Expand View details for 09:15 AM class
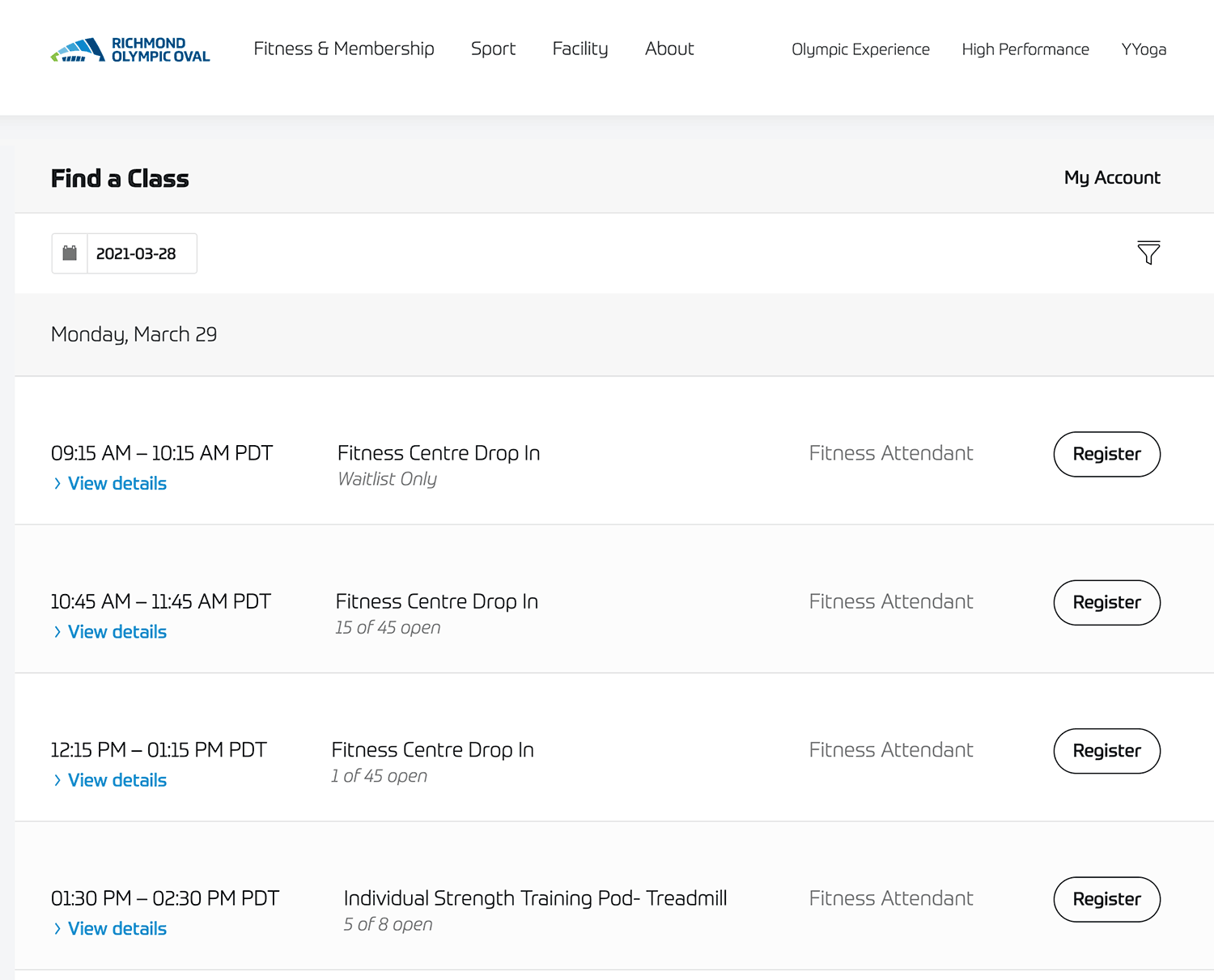1214x980 pixels. tap(117, 483)
